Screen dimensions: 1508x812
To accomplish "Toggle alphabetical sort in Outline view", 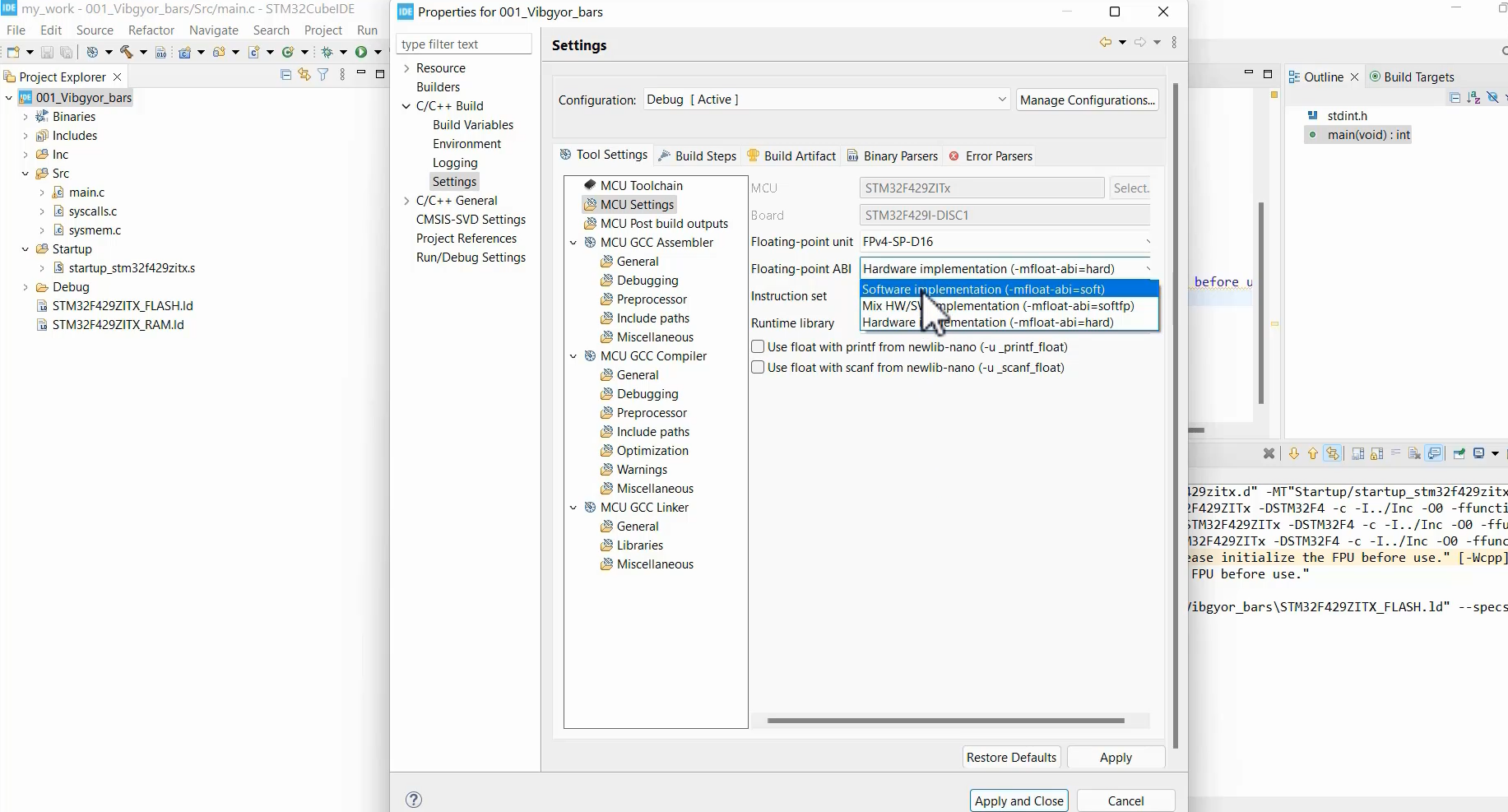I will point(1473,98).
